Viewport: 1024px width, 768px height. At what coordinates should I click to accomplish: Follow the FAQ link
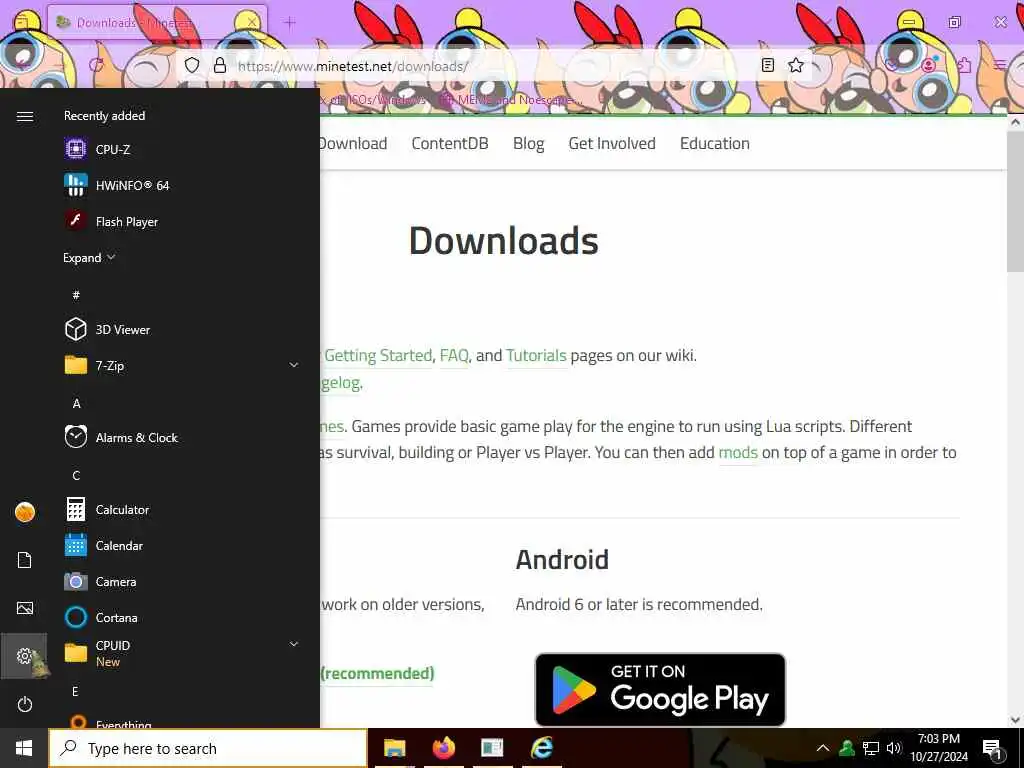coord(455,355)
